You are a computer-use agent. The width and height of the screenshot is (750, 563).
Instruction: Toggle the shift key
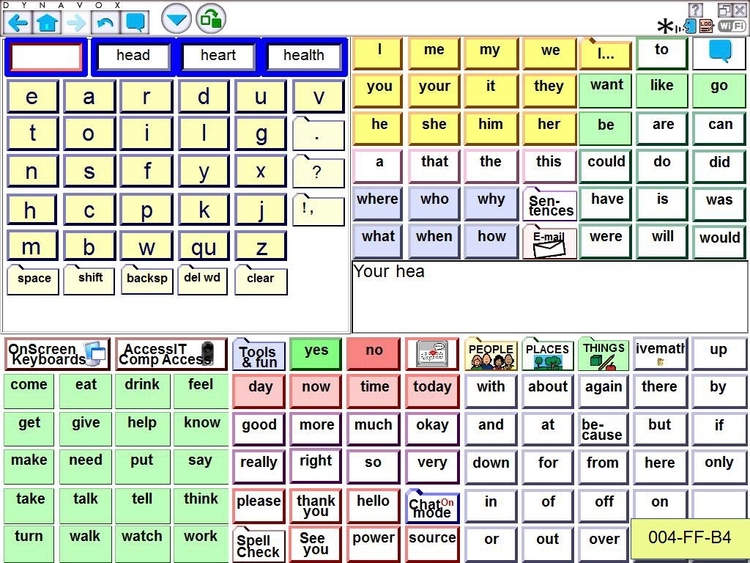pos(90,280)
